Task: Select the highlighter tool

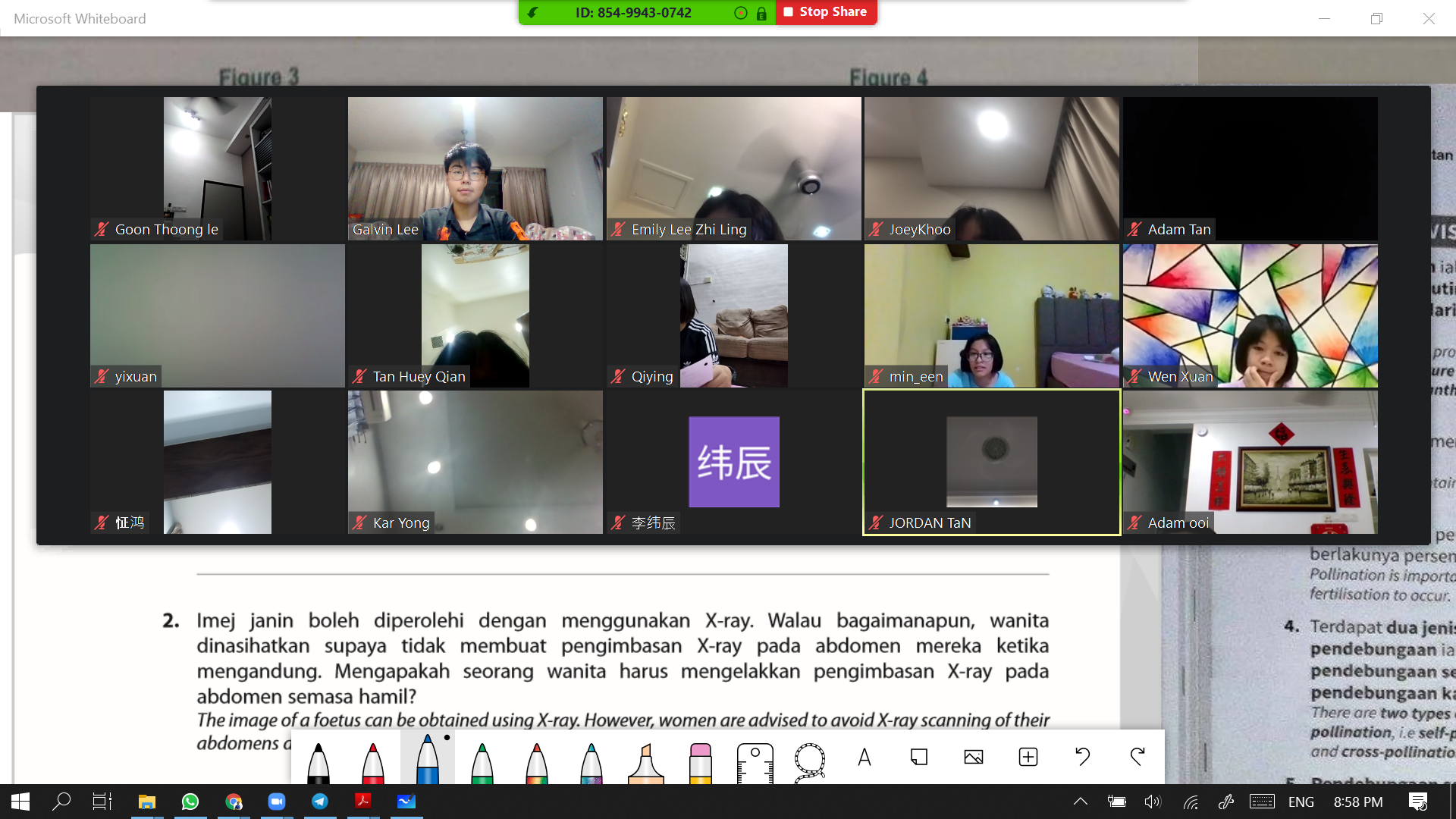Action: coord(645,761)
